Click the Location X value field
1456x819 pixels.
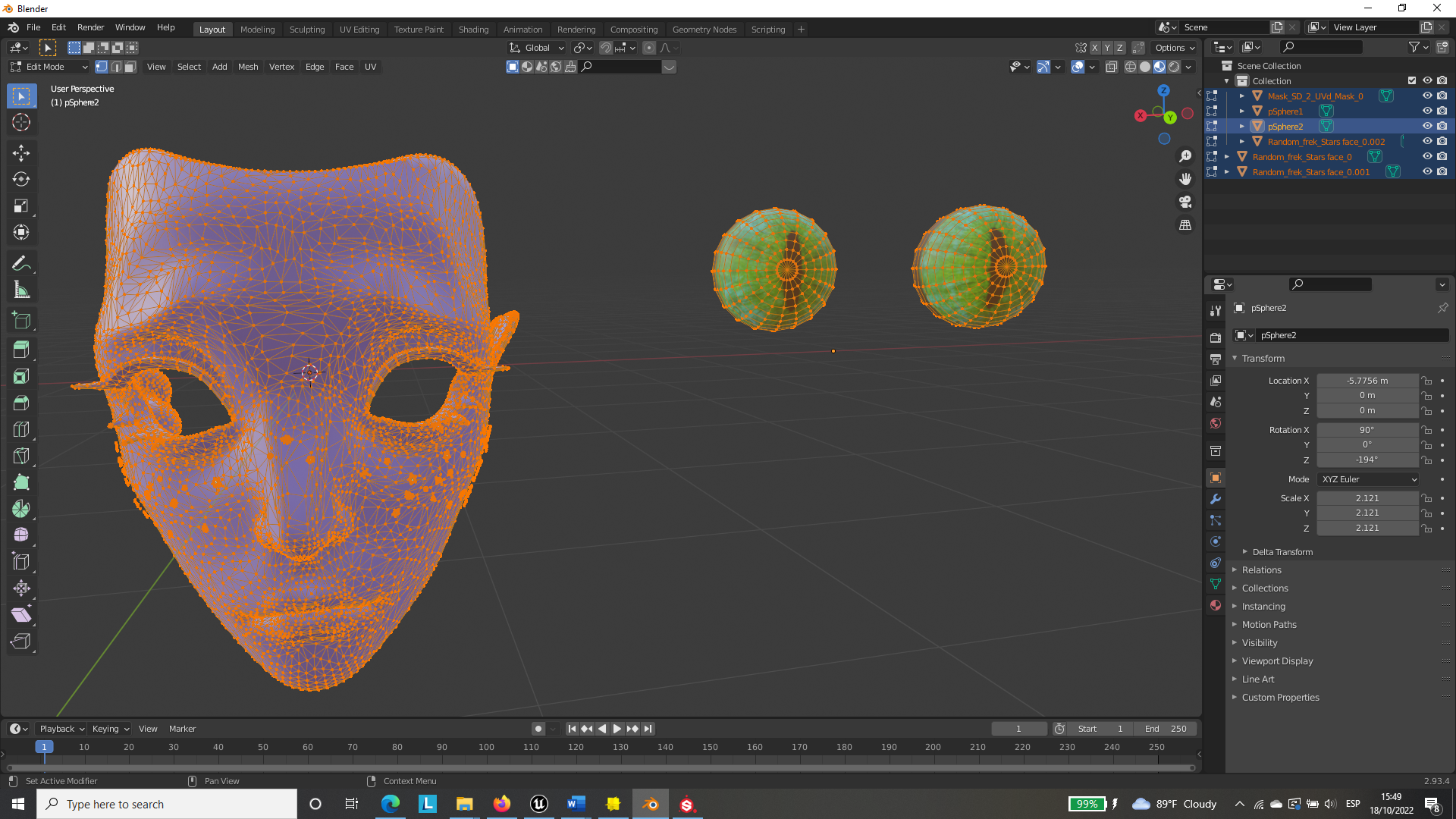(x=1367, y=381)
